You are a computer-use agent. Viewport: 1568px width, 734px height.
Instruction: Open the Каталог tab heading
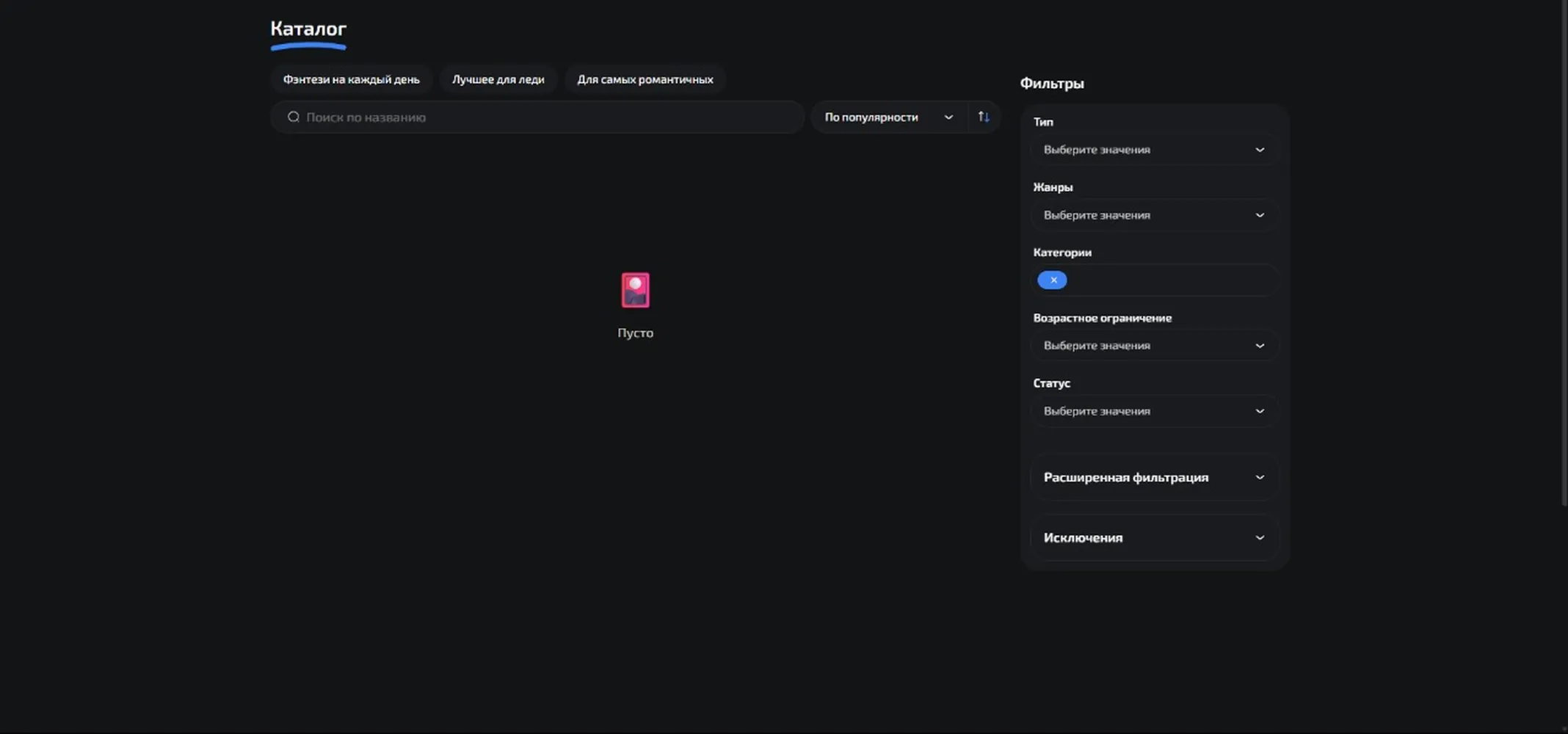pos(308,29)
